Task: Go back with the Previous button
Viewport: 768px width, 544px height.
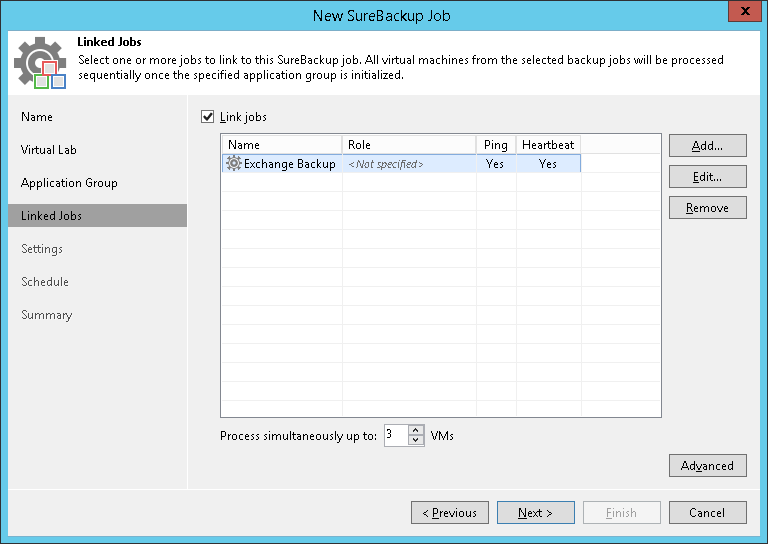Action: pyautogui.click(x=449, y=513)
